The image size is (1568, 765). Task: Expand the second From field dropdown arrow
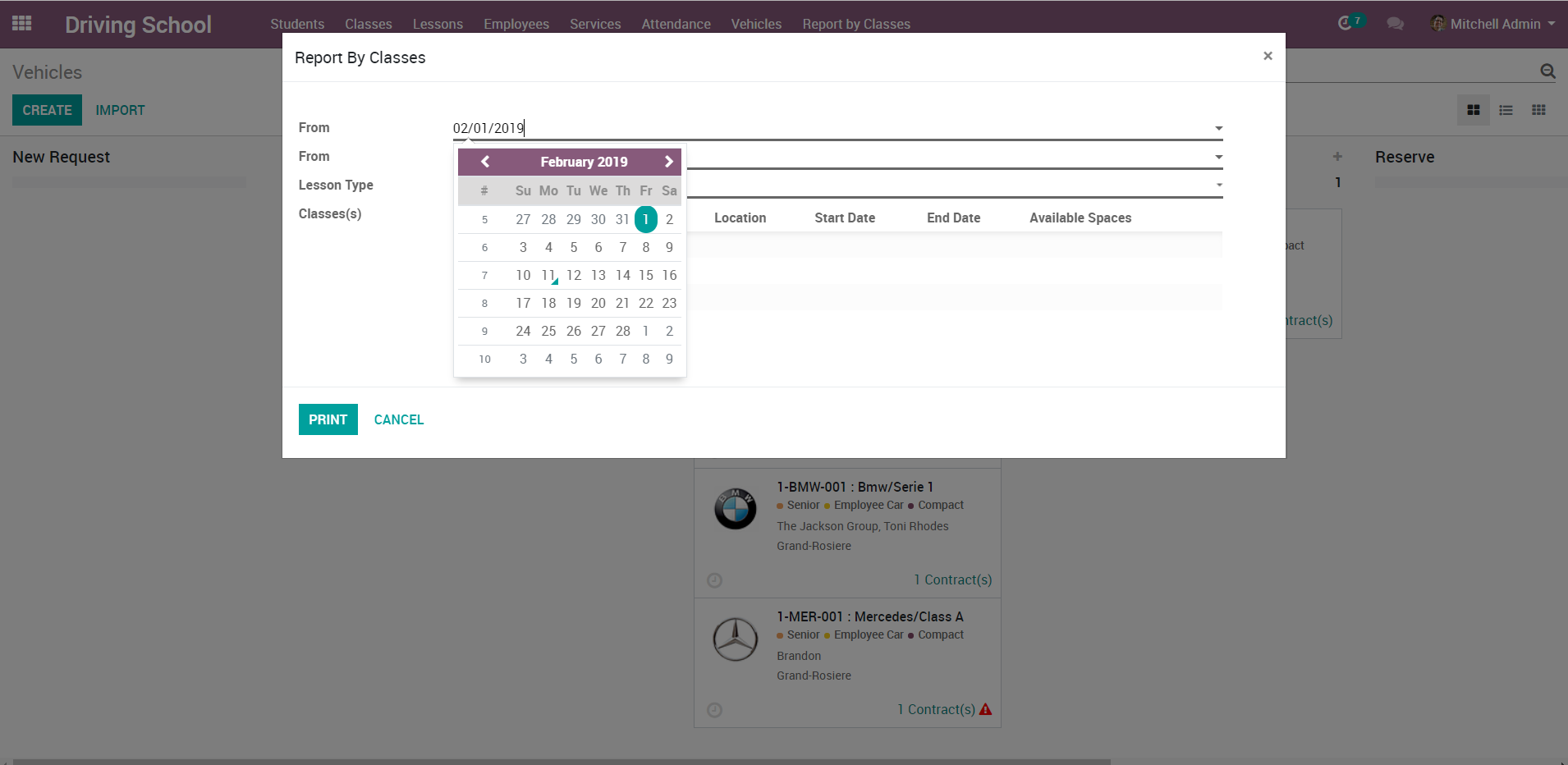(x=1218, y=157)
